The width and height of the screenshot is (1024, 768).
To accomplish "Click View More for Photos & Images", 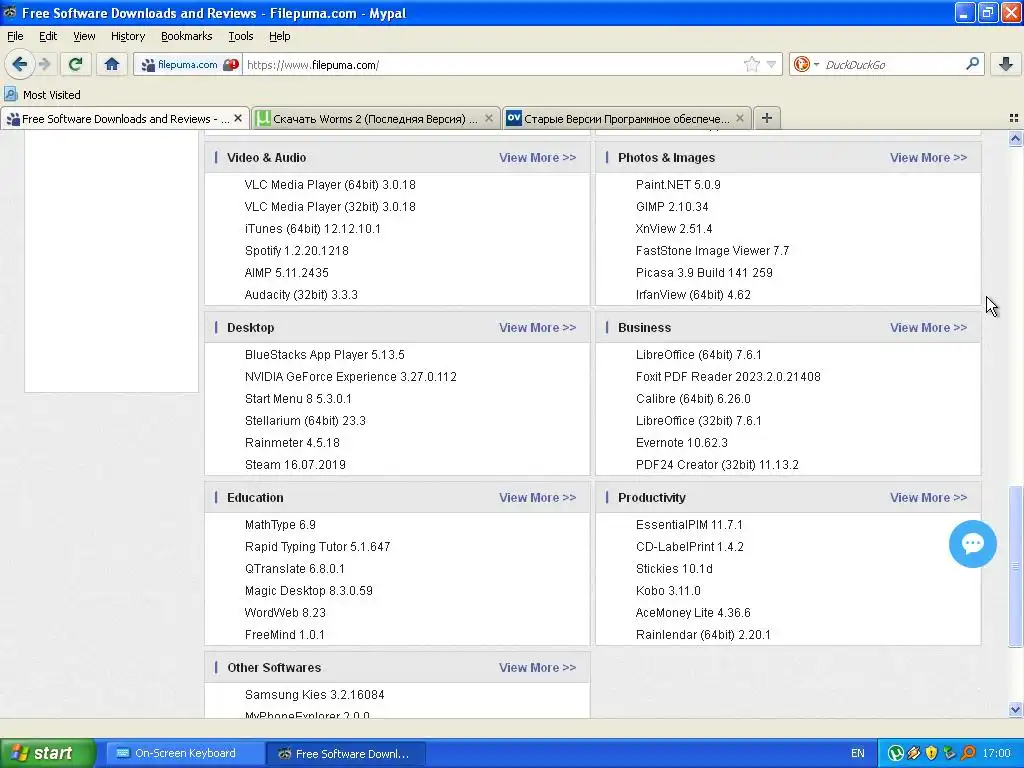I will coord(928,157).
